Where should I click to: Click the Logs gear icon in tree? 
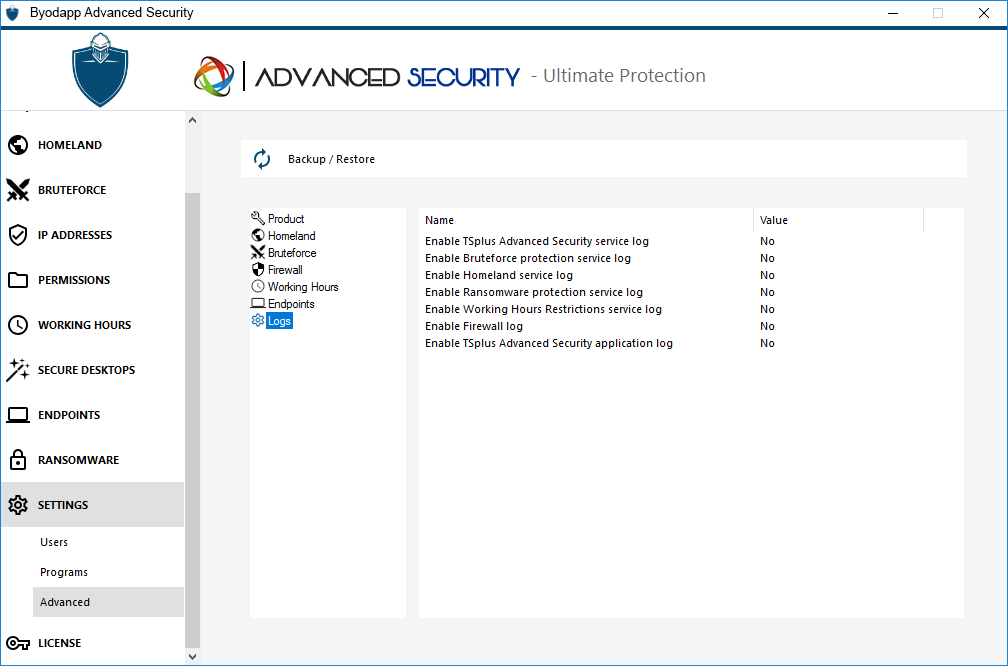[x=258, y=320]
